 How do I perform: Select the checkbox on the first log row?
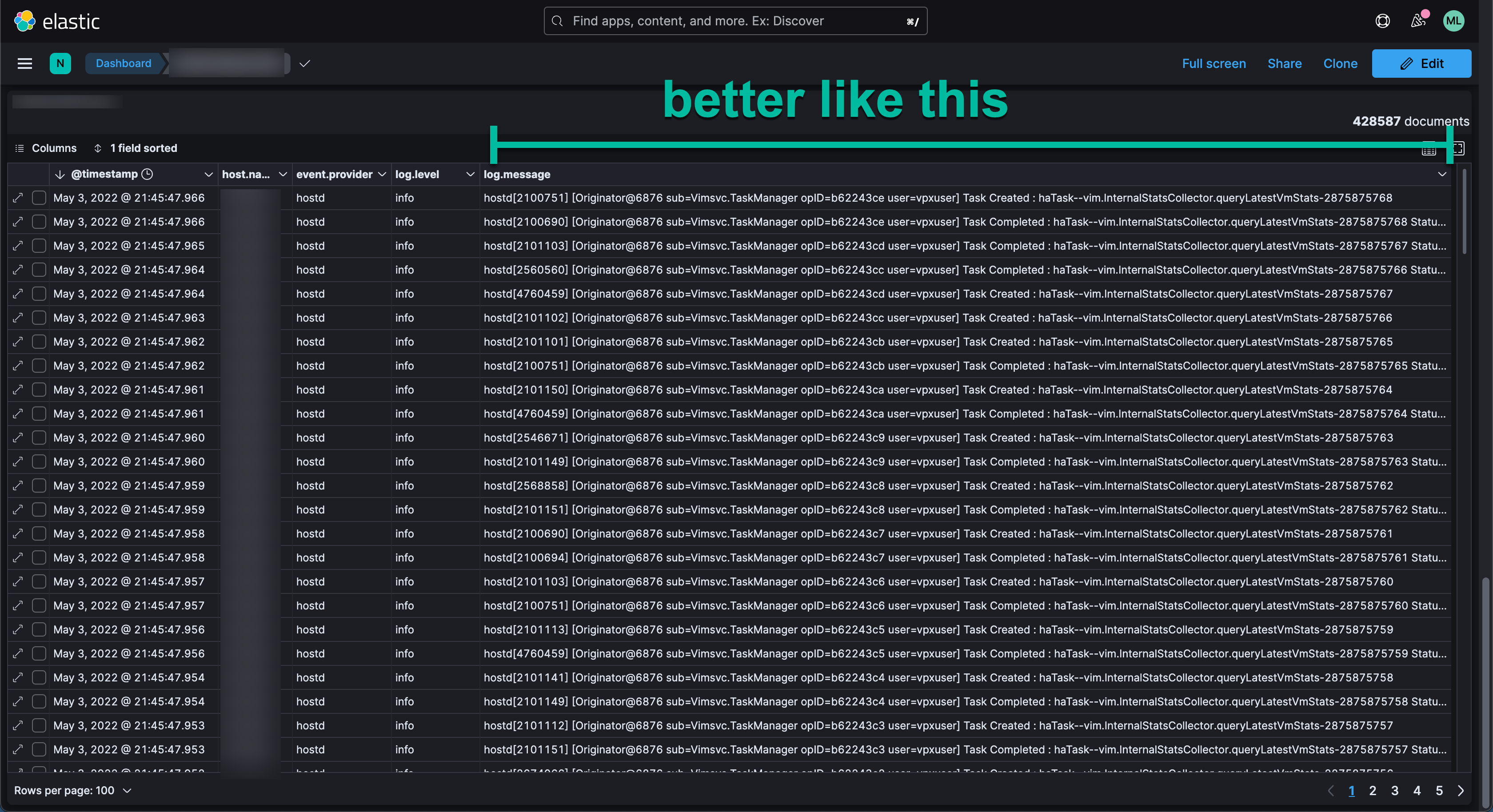click(x=39, y=198)
